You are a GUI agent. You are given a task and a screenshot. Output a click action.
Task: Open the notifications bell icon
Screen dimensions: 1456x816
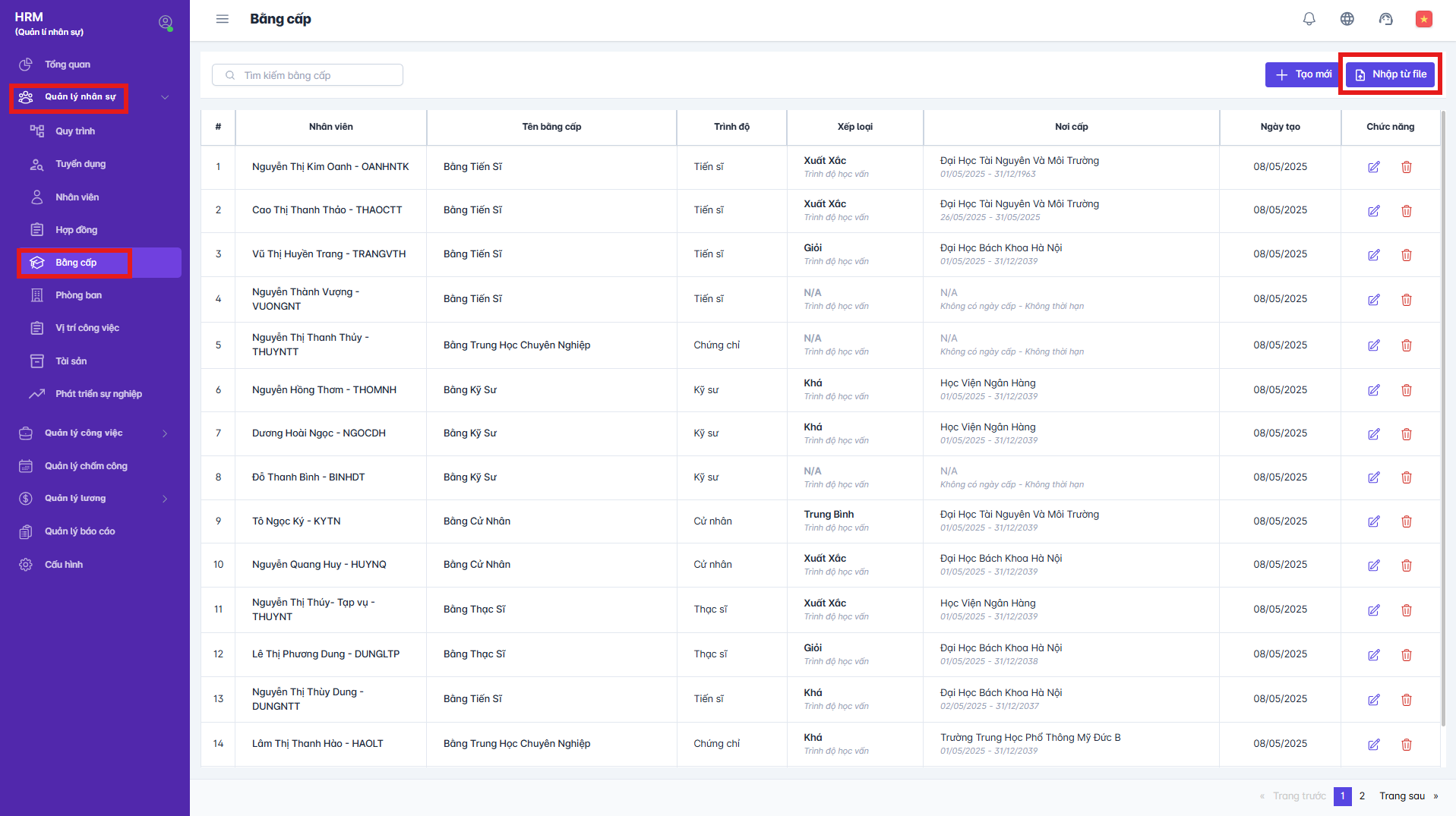click(x=1309, y=19)
